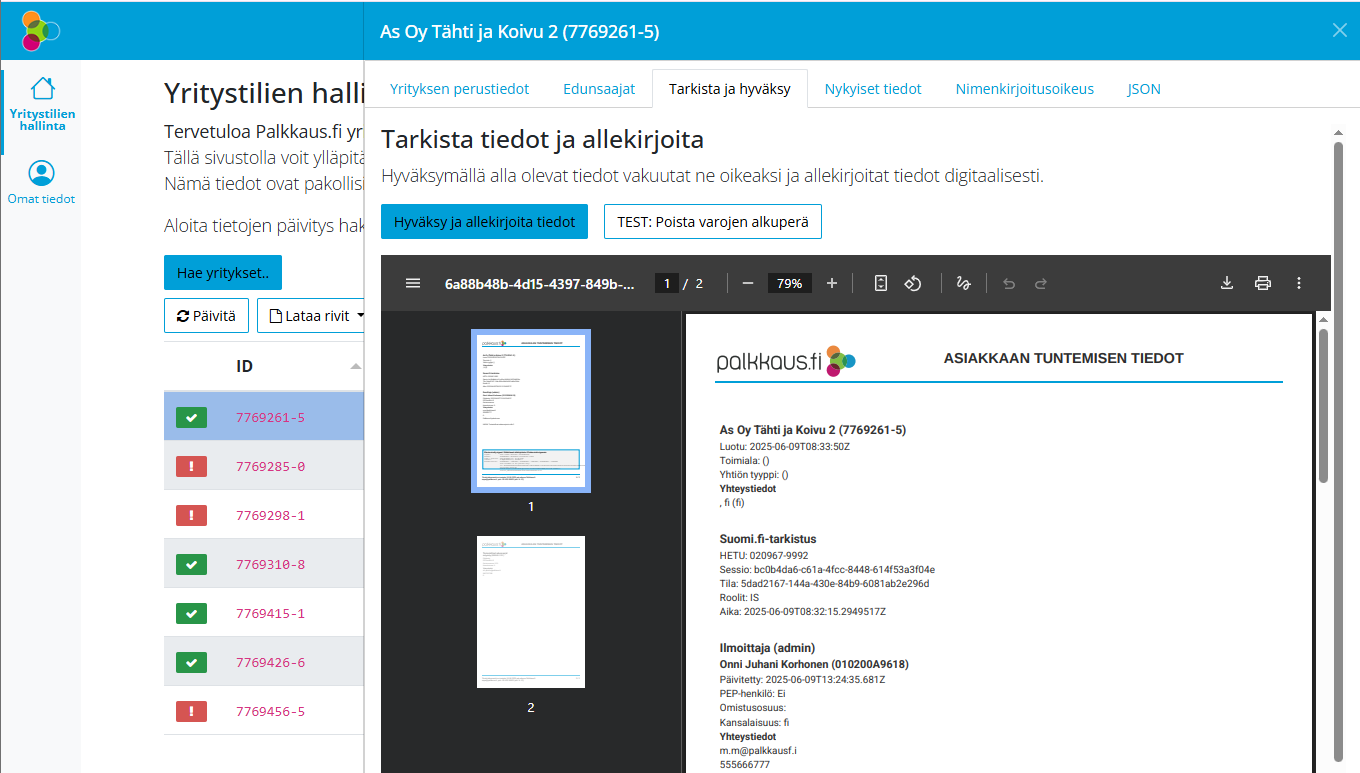Open the PDF viewer more actions menu
This screenshot has width=1360, height=773.
pyautogui.click(x=1299, y=283)
